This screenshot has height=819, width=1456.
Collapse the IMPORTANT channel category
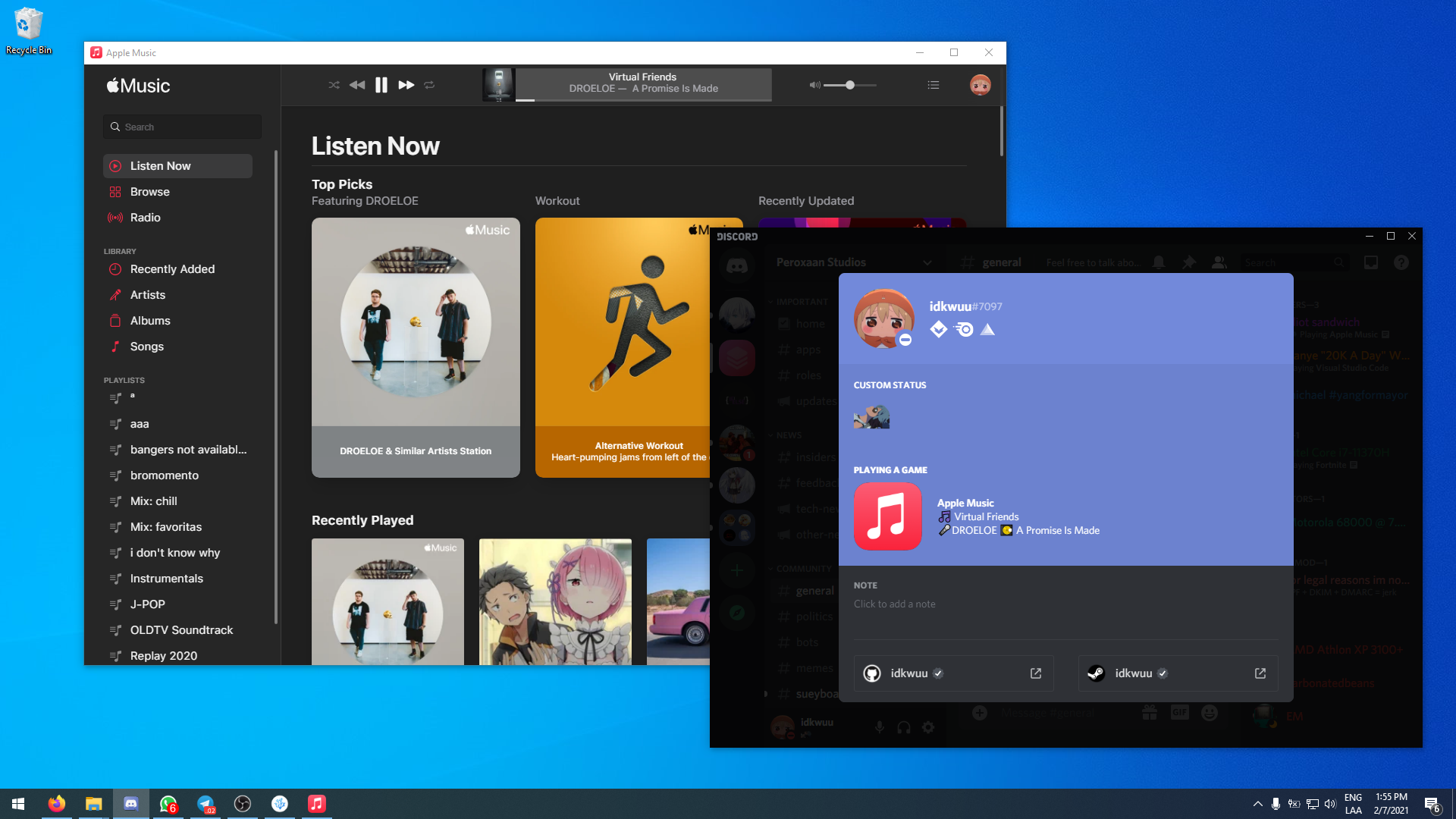(802, 302)
